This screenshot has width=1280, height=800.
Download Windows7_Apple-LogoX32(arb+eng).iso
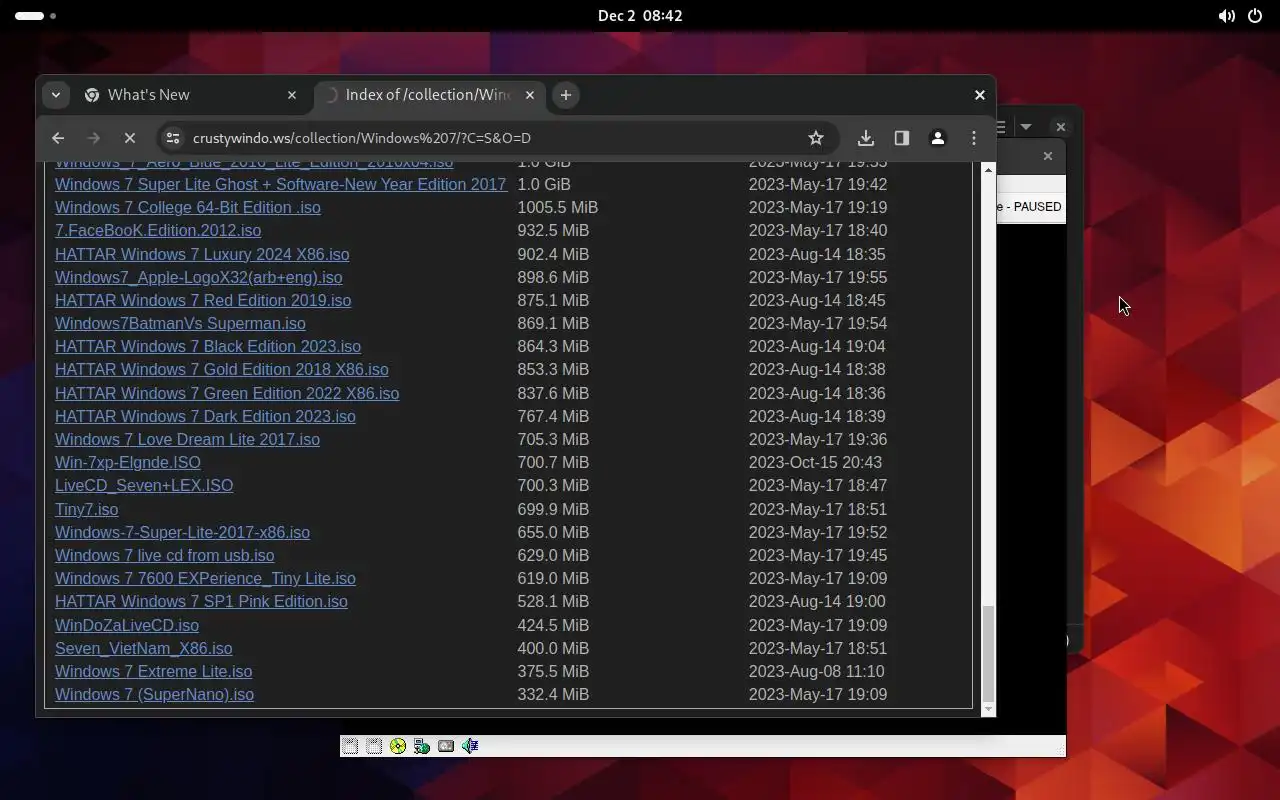(x=198, y=277)
